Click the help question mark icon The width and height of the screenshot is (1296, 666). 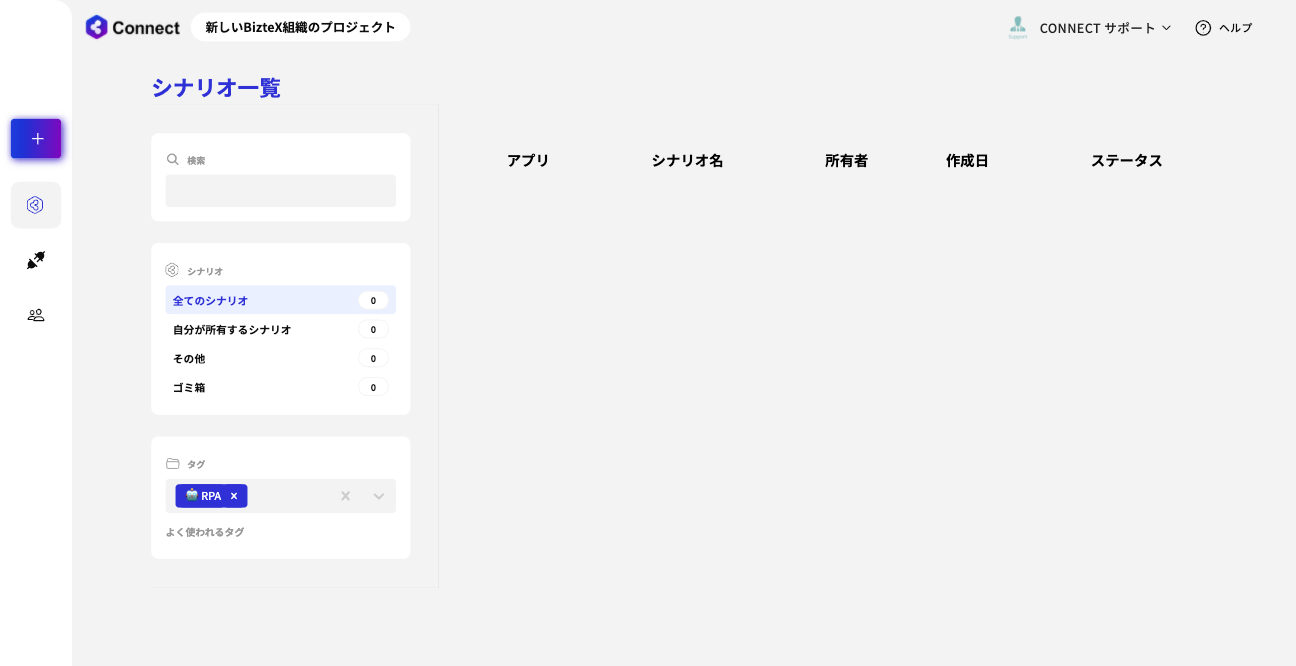click(1203, 28)
